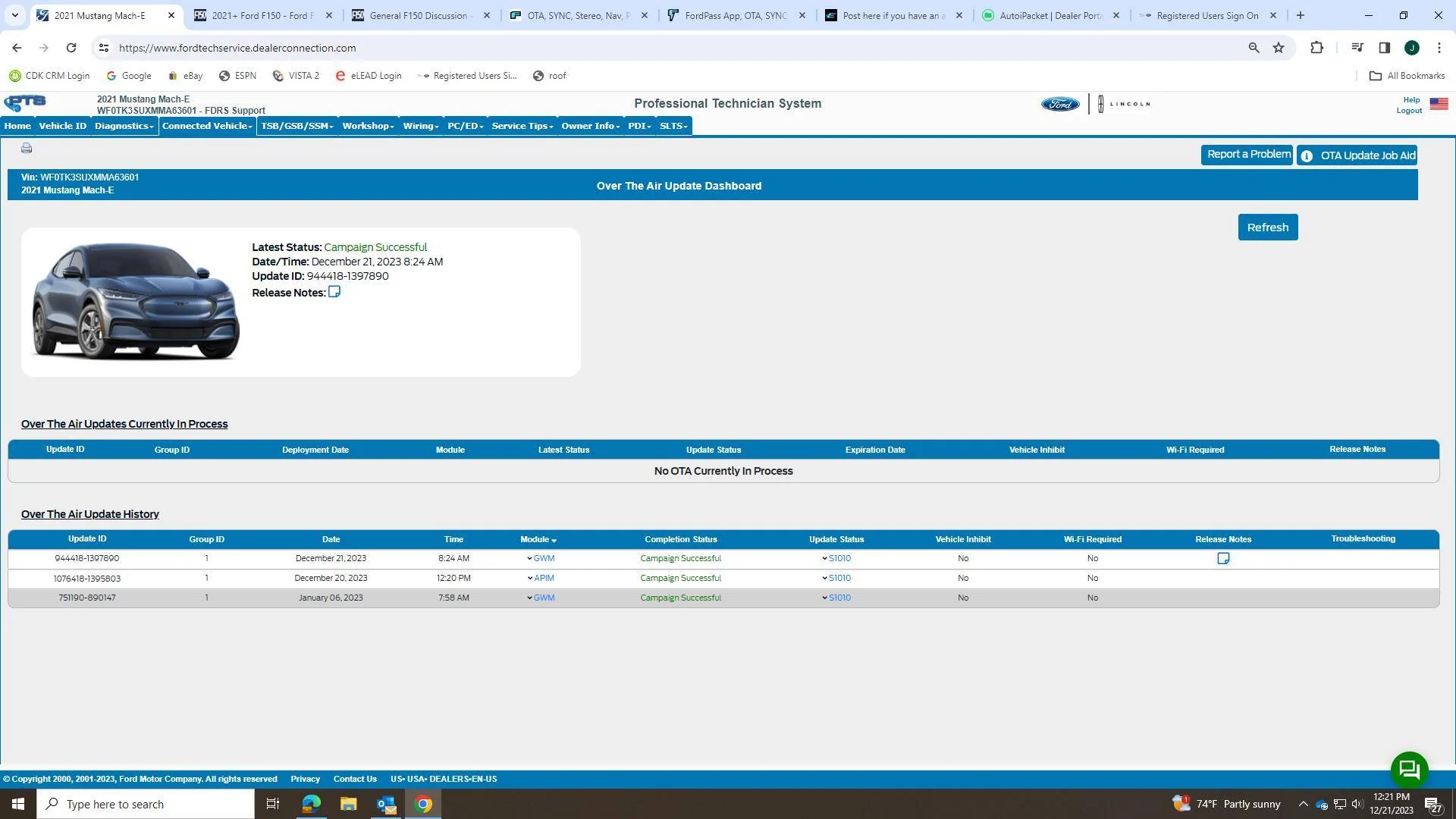Open browser zoom magnifier icon
Image resolution: width=1456 pixels, height=819 pixels.
point(1254,48)
